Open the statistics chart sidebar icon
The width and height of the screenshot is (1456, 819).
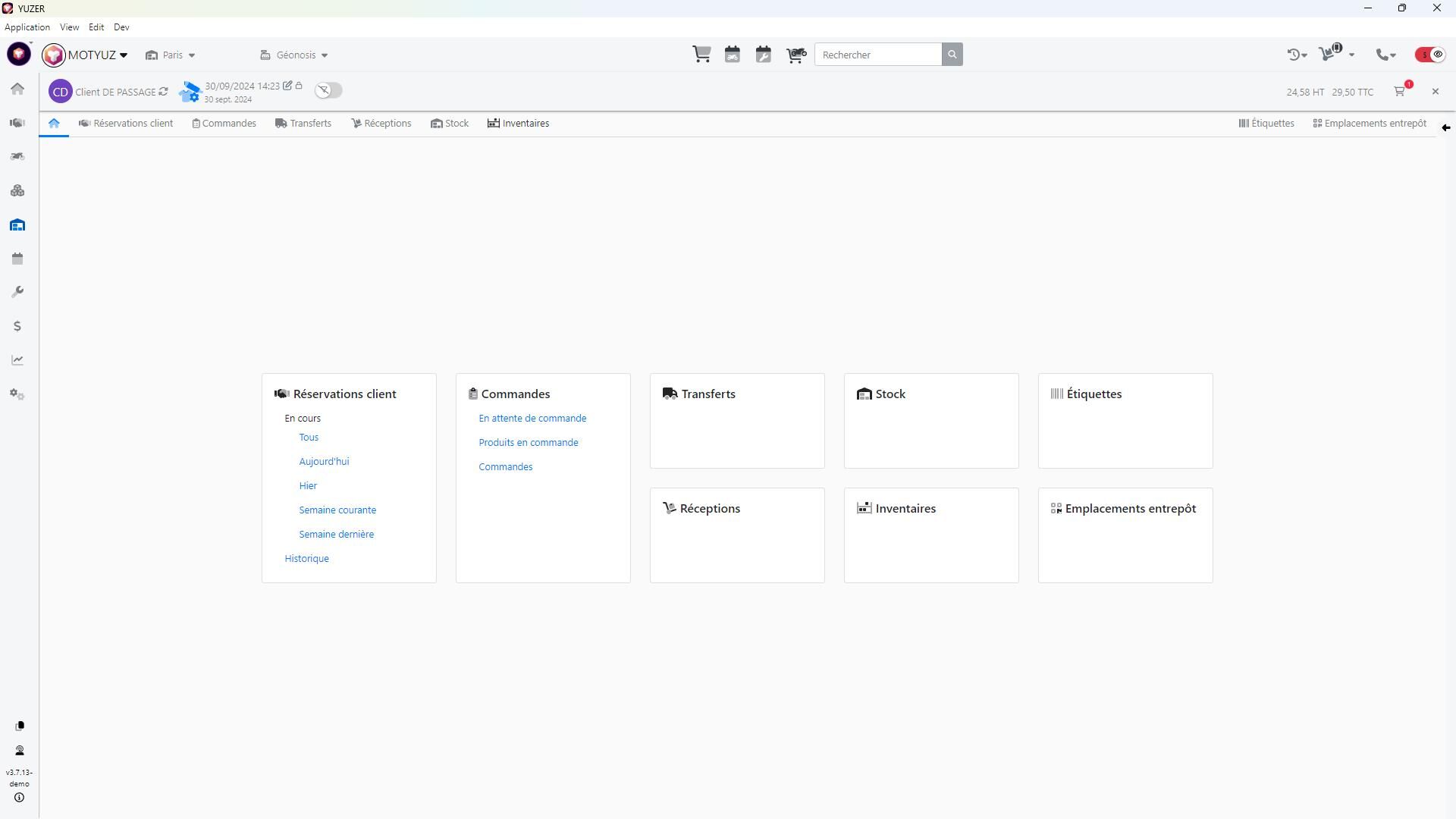17,361
